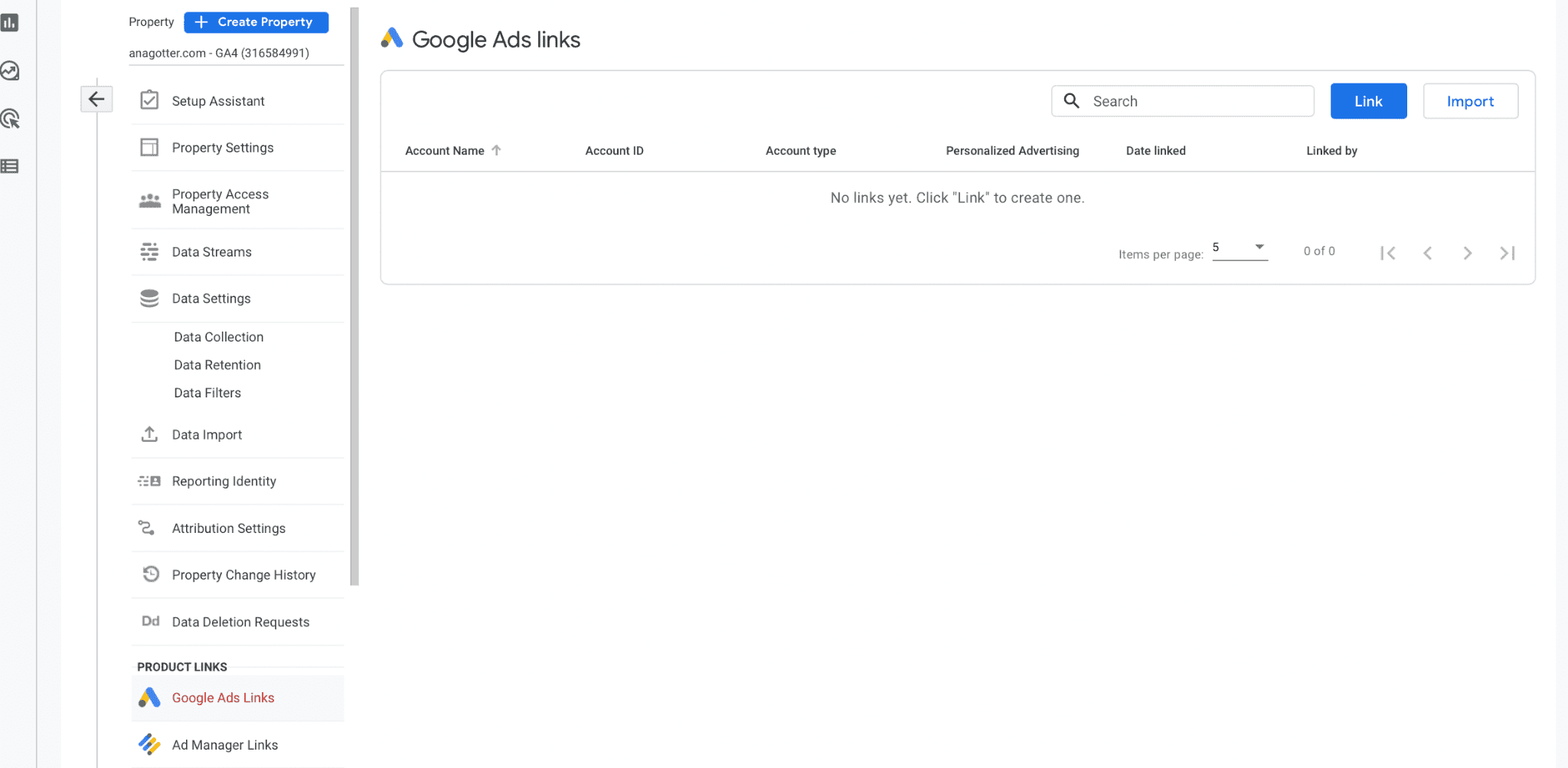Click the Attribution Settings path icon
Image resolution: width=1568 pixels, height=768 pixels.
pyautogui.click(x=146, y=528)
